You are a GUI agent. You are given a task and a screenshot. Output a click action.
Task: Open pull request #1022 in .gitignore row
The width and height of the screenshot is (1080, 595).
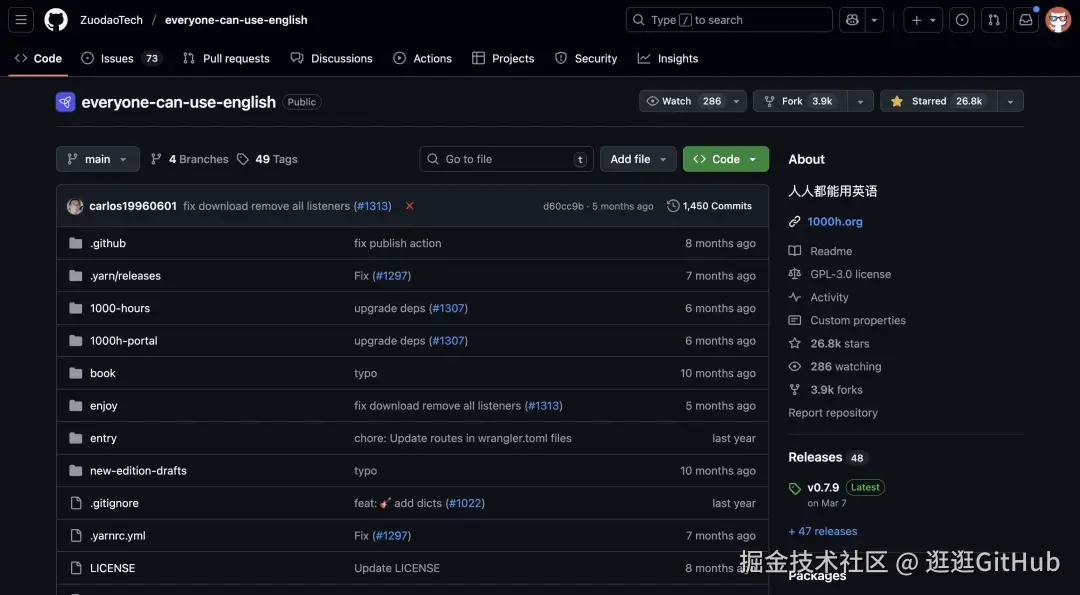465,503
